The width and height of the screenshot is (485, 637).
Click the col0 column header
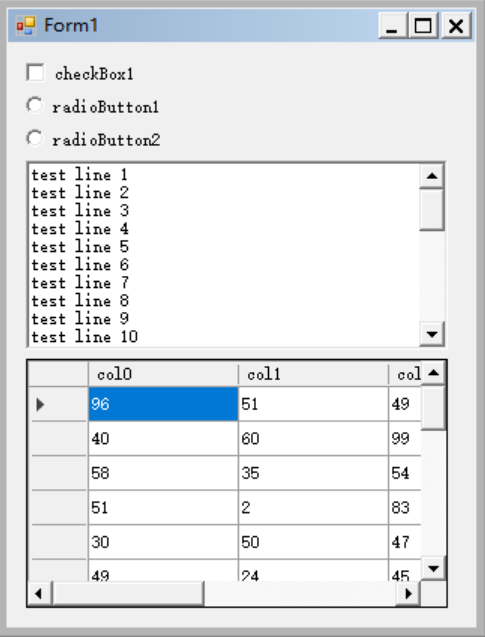pos(163,374)
